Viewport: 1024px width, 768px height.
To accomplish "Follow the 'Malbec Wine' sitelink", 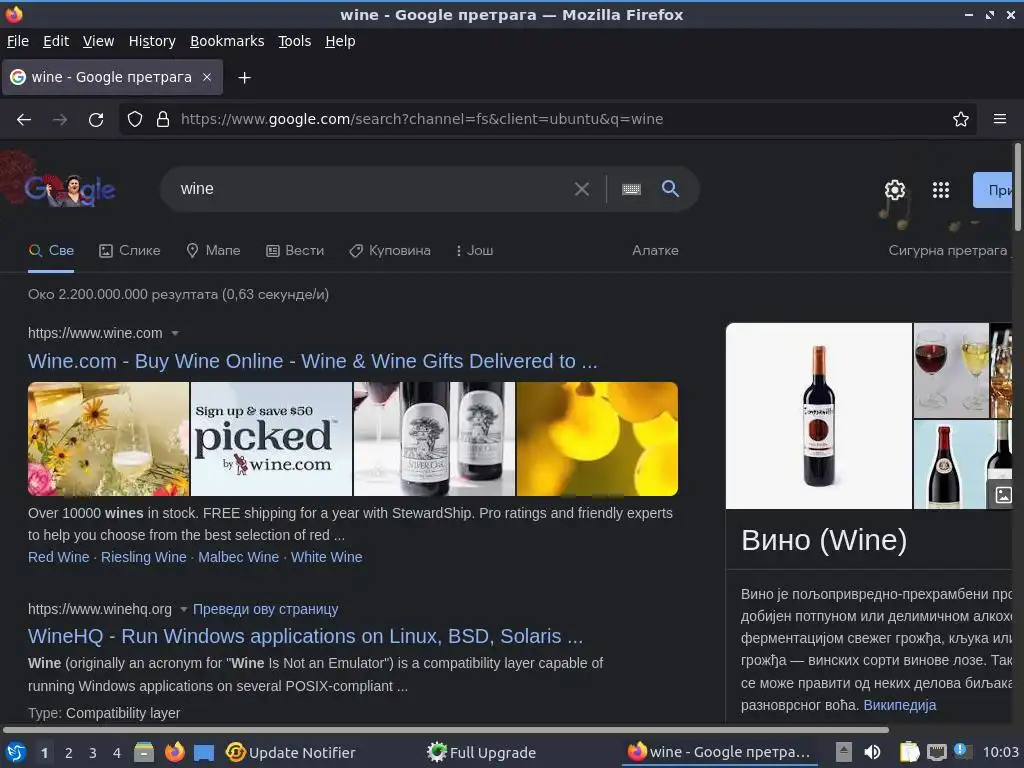I will [x=238, y=557].
